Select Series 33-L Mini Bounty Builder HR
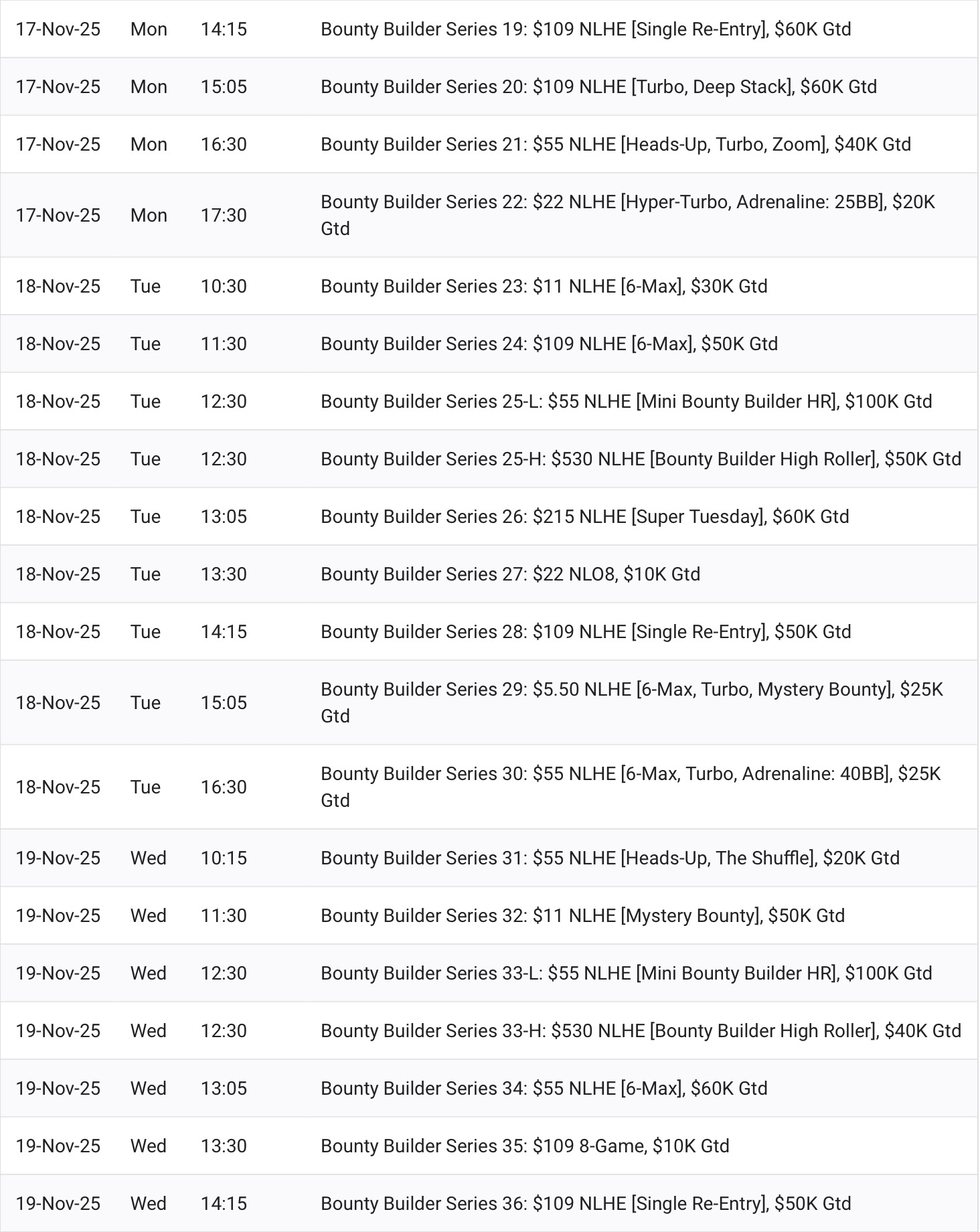980x1232 pixels. 626,974
